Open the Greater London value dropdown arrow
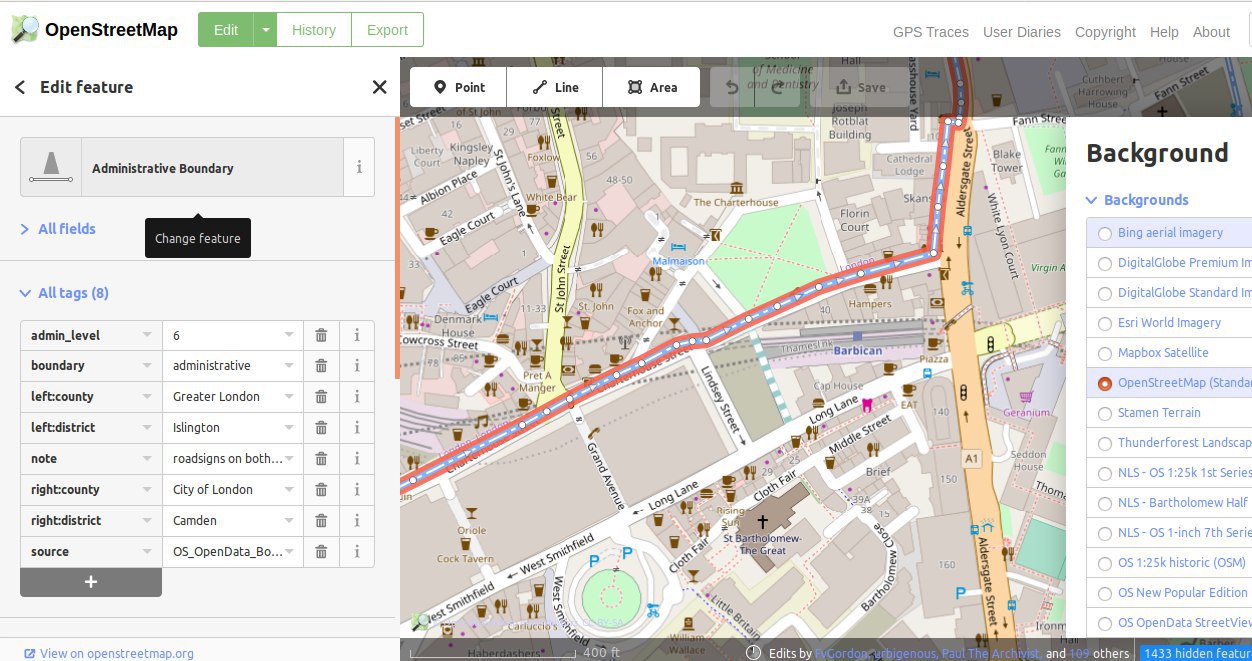 click(x=289, y=397)
